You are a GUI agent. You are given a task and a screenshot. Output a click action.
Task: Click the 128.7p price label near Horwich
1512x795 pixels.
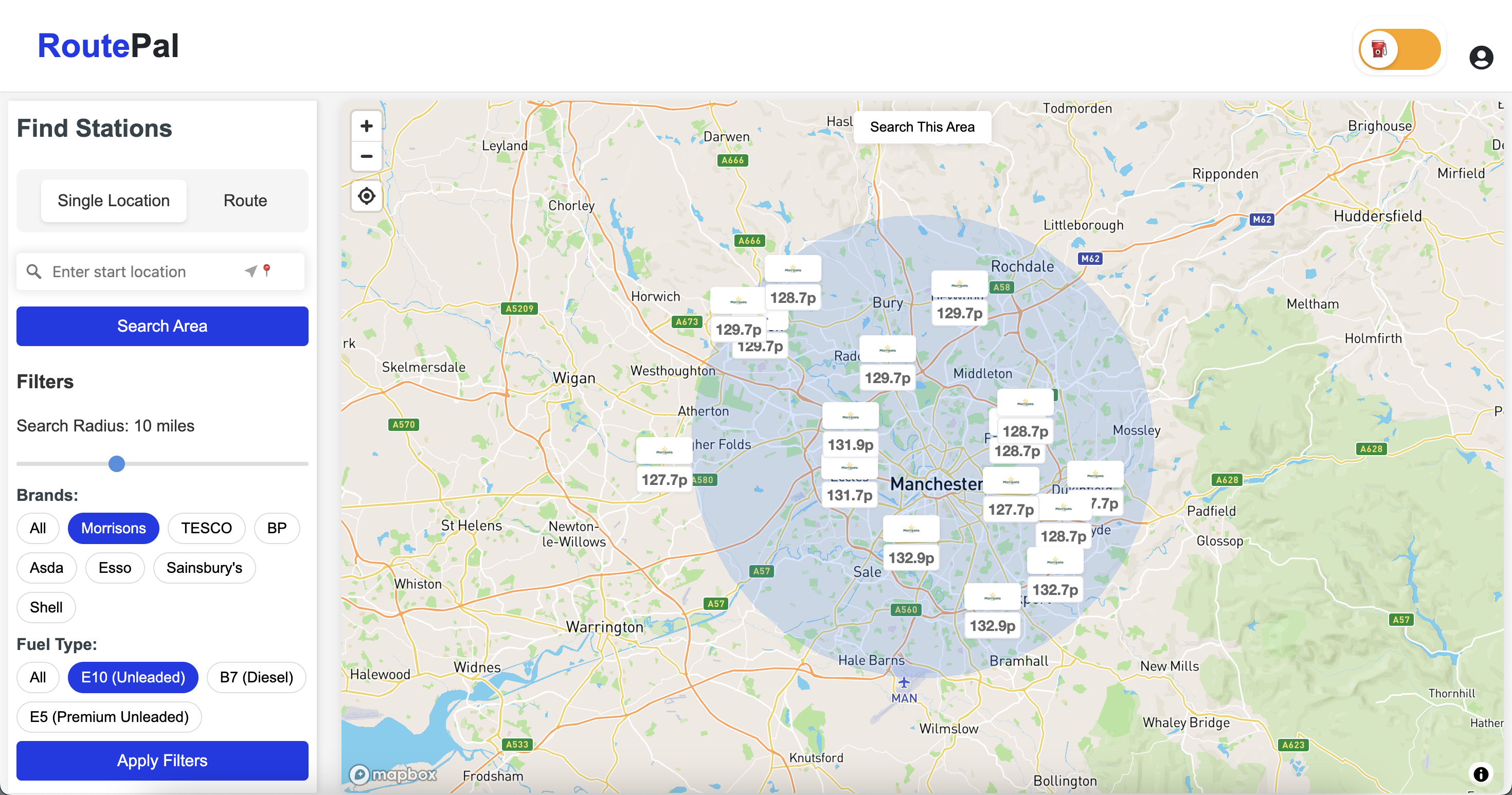pyautogui.click(x=793, y=297)
